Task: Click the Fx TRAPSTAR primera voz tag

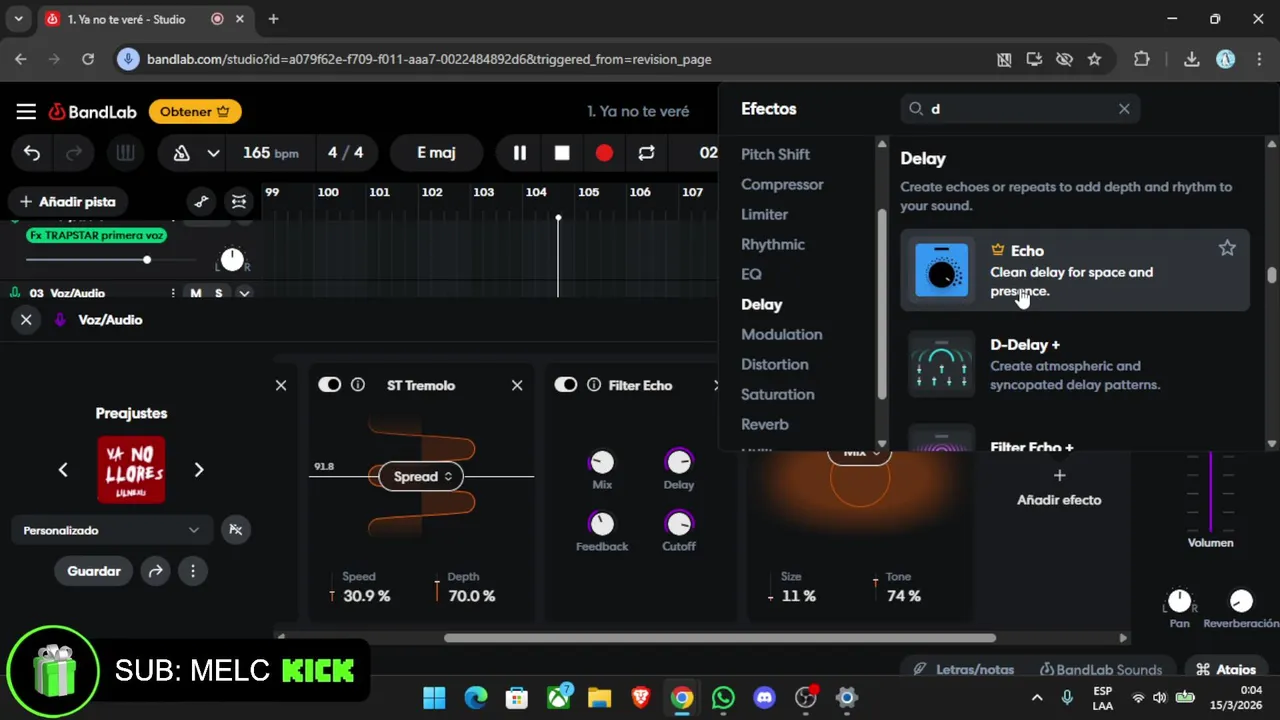Action: coord(97,236)
